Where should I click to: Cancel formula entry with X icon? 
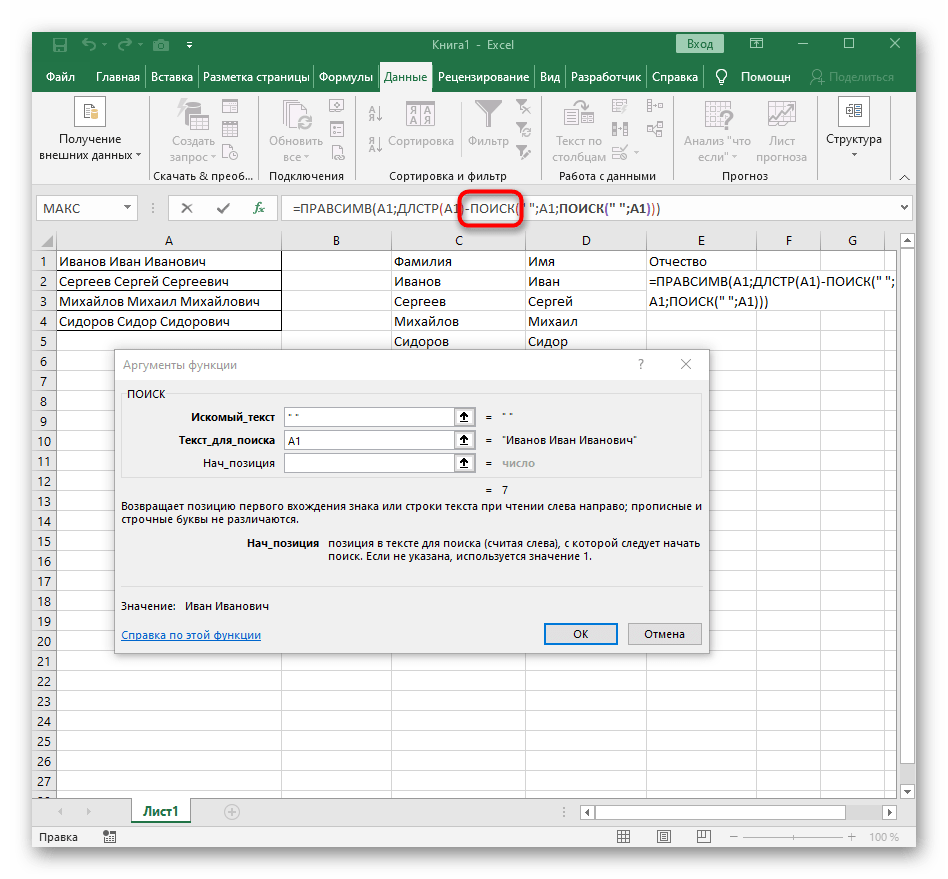186,208
